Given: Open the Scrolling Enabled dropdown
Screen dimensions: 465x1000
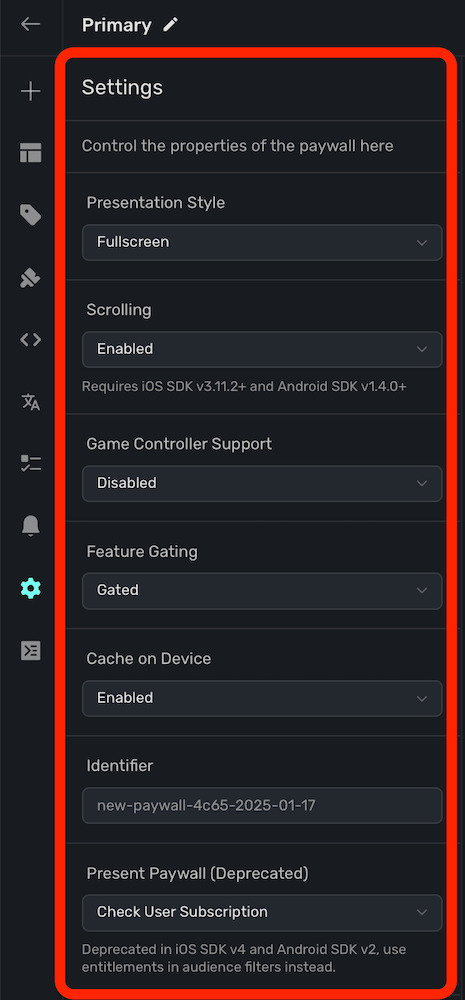Looking at the screenshot, I should 262,349.
